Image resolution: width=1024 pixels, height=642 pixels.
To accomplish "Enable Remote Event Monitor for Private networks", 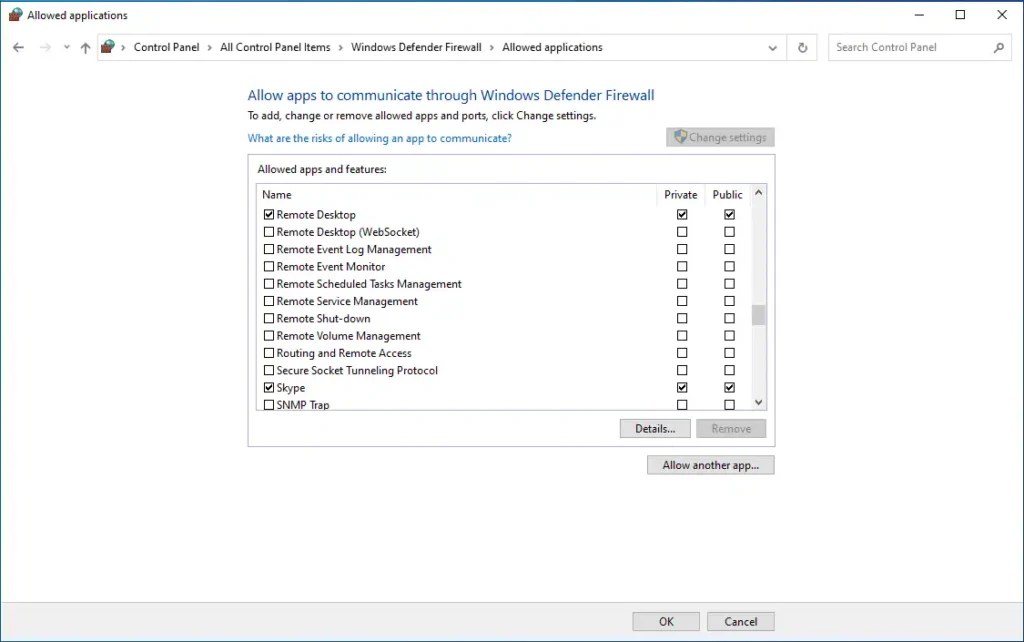I will pyautogui.click(x=682, y=266).
